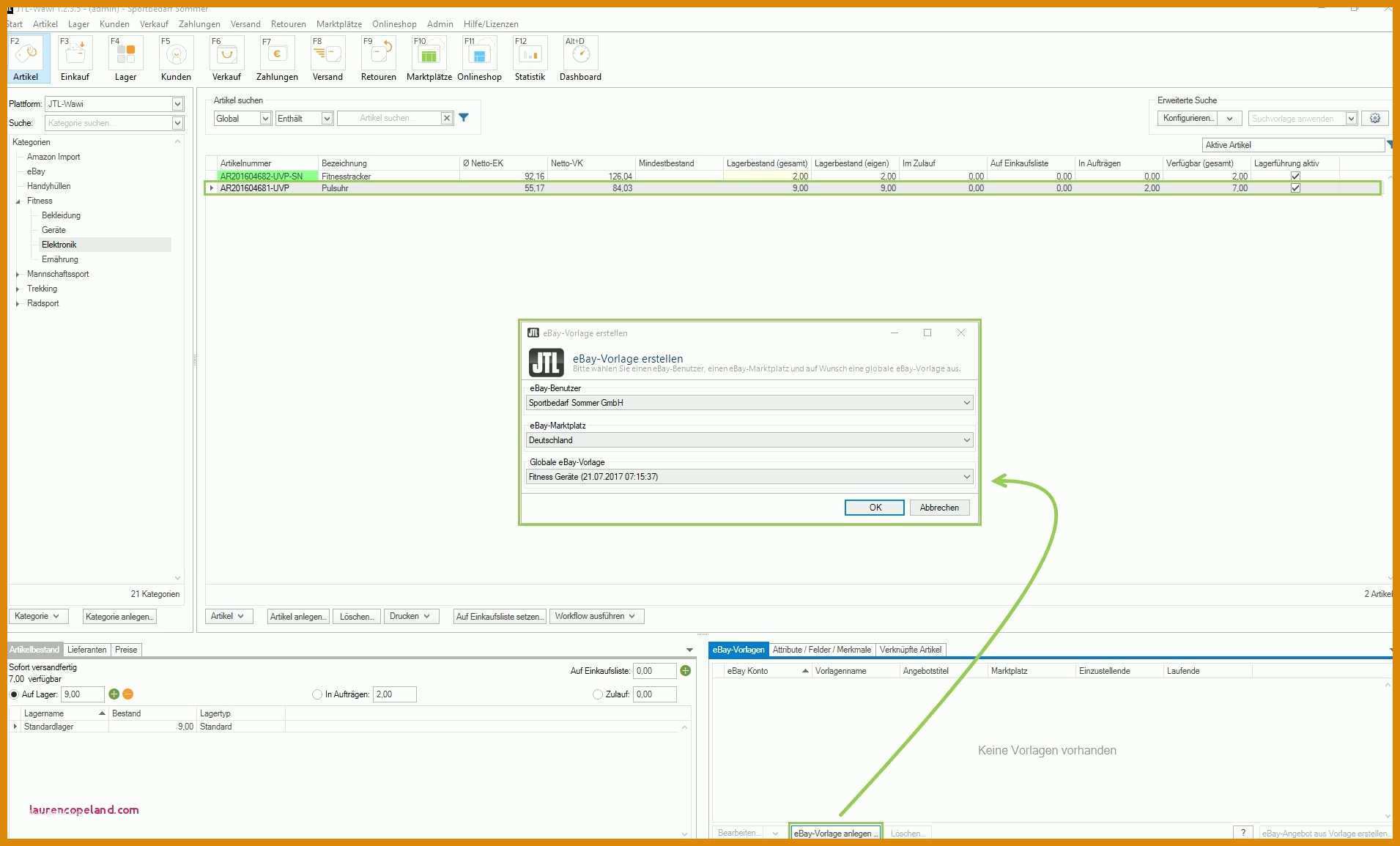Open the Dashboard toolbar icon

coord(580,58)
